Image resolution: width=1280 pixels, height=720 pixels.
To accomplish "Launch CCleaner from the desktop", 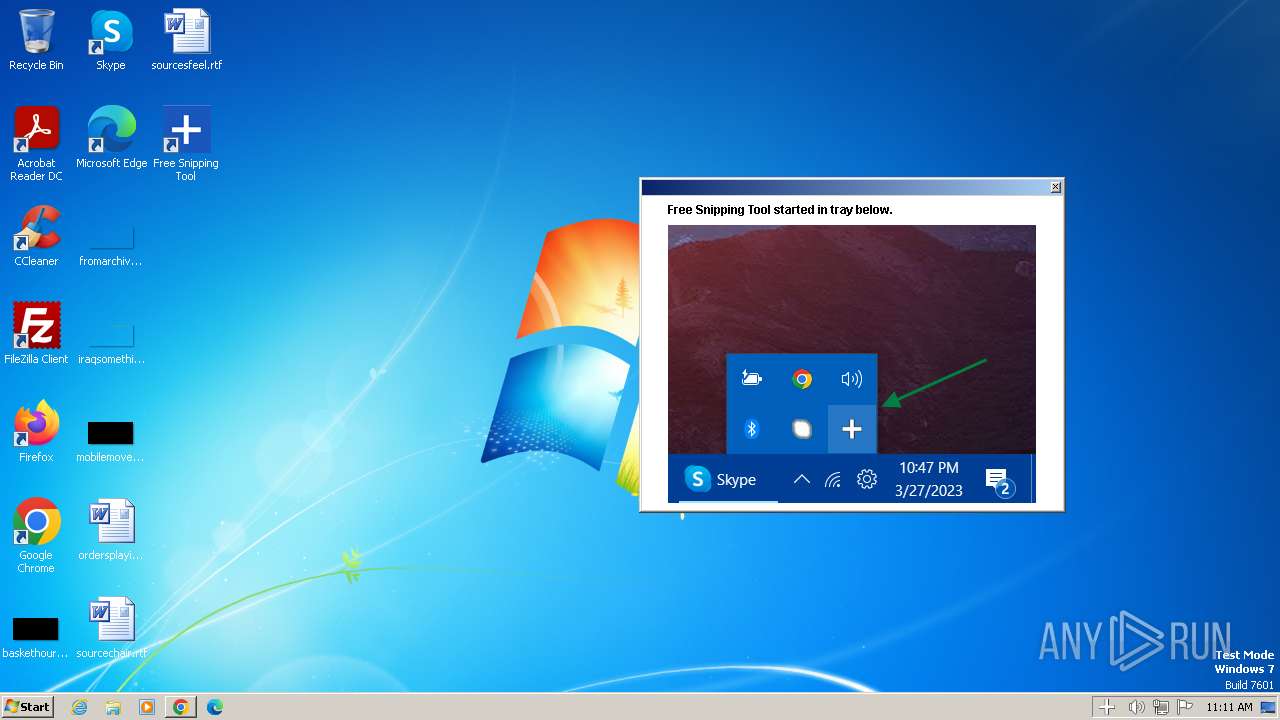I will pyautogui.click(x=36, y=236).
